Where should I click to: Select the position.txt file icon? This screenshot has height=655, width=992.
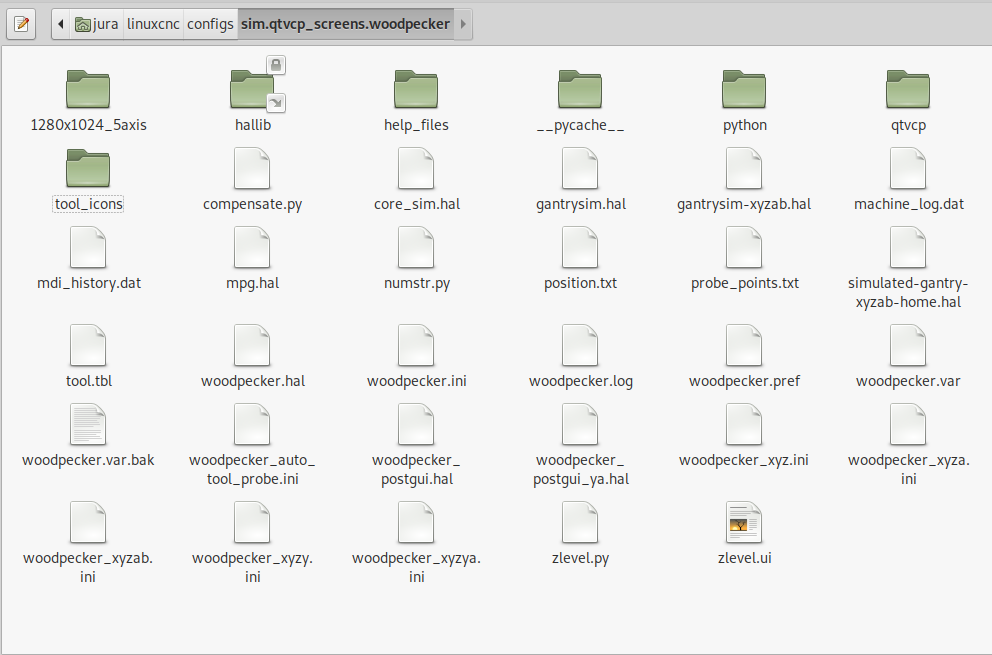[x=580, y=247]
